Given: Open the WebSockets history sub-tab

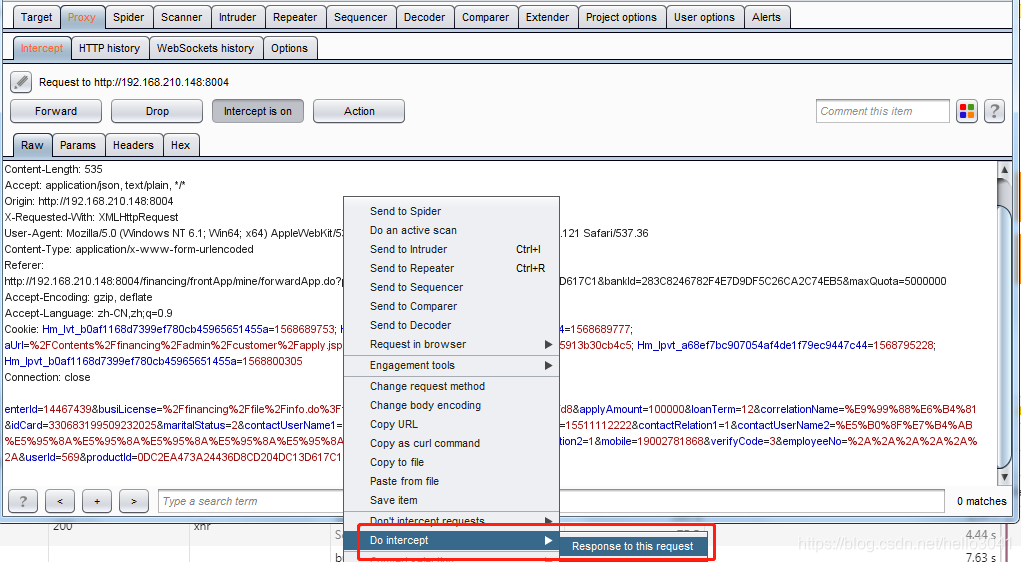Looking at the screenshot, I should pyautogui.click(x=205, y=48).
